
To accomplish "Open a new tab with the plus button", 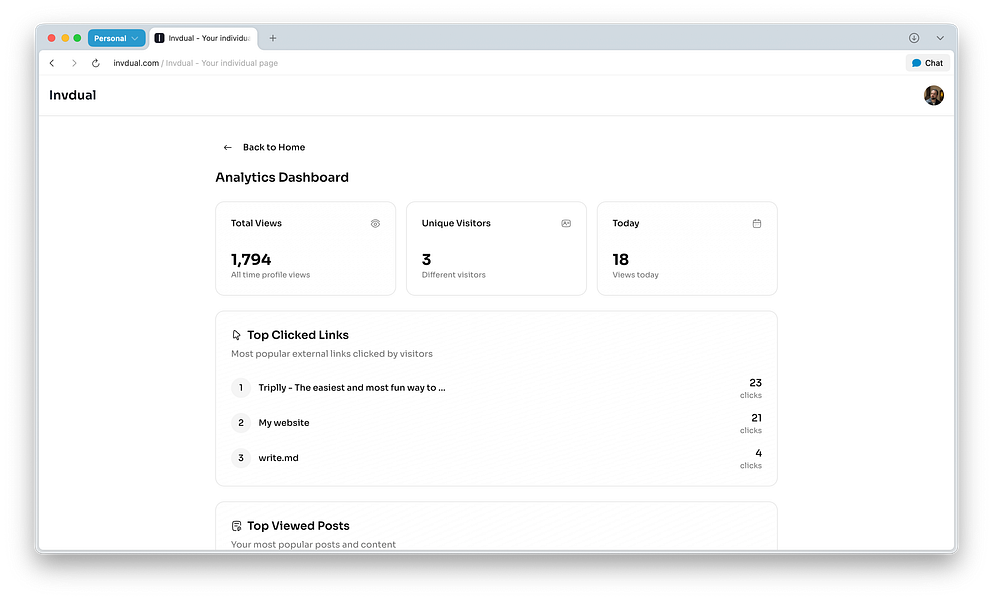I will pos(273,38).
